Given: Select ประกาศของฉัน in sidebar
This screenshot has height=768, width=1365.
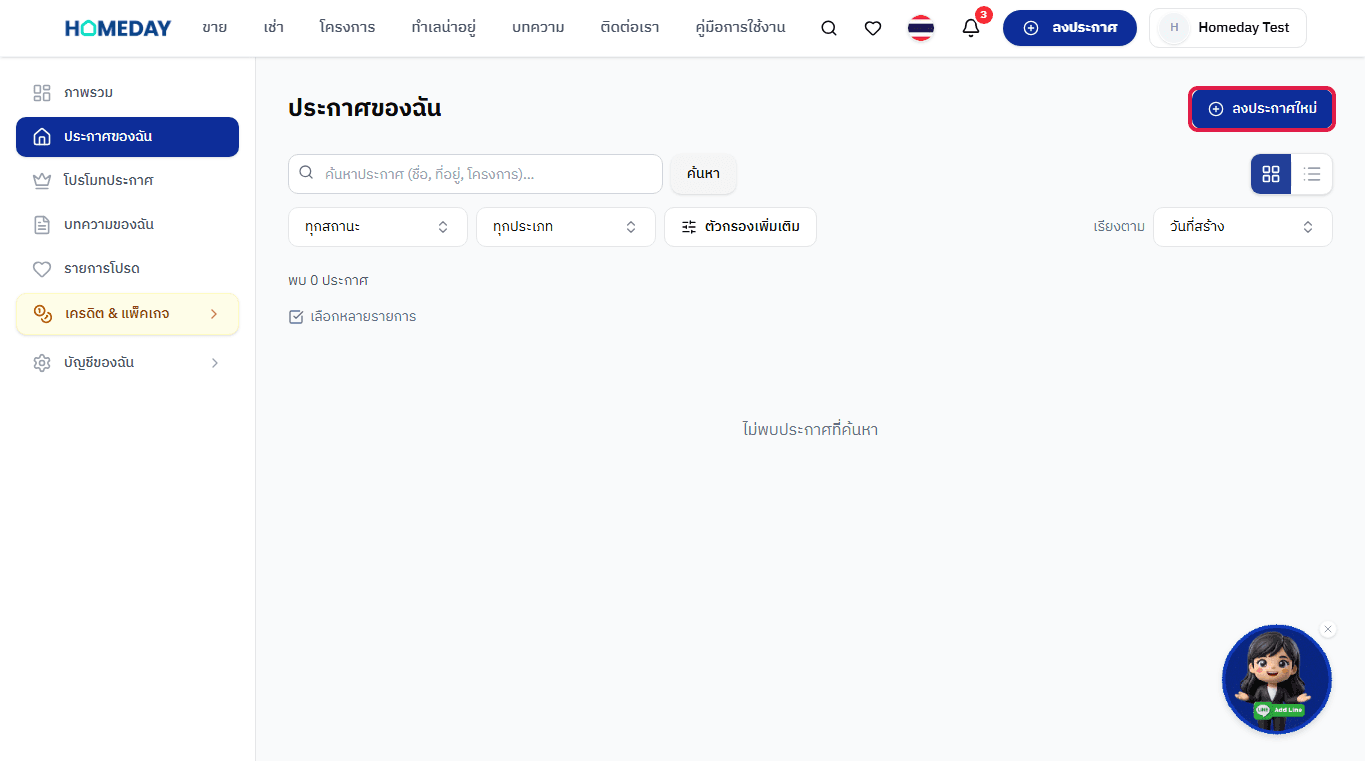Looking at the screenshot, I should click(127, 137).
